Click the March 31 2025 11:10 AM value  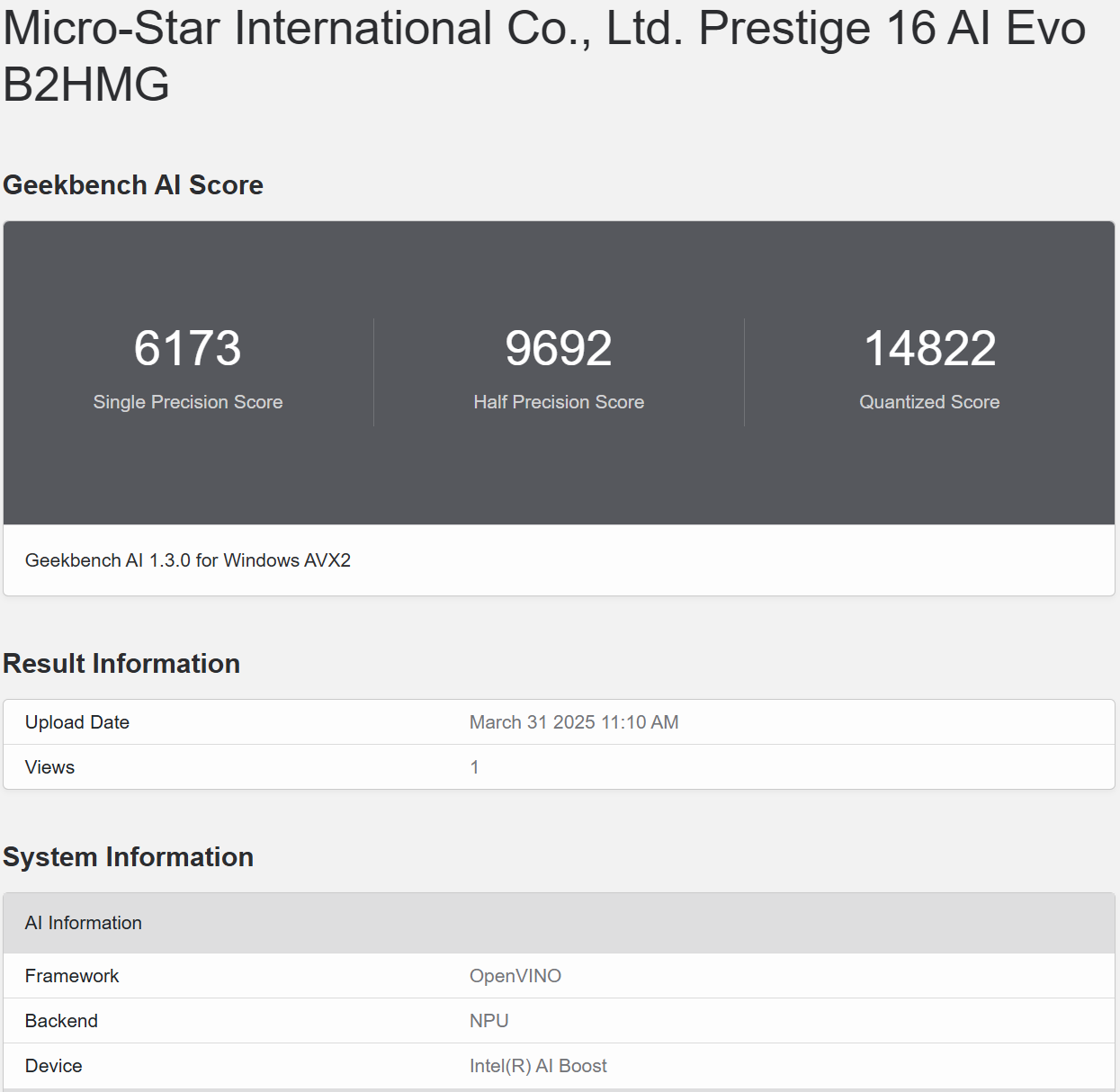coord(574,722)
